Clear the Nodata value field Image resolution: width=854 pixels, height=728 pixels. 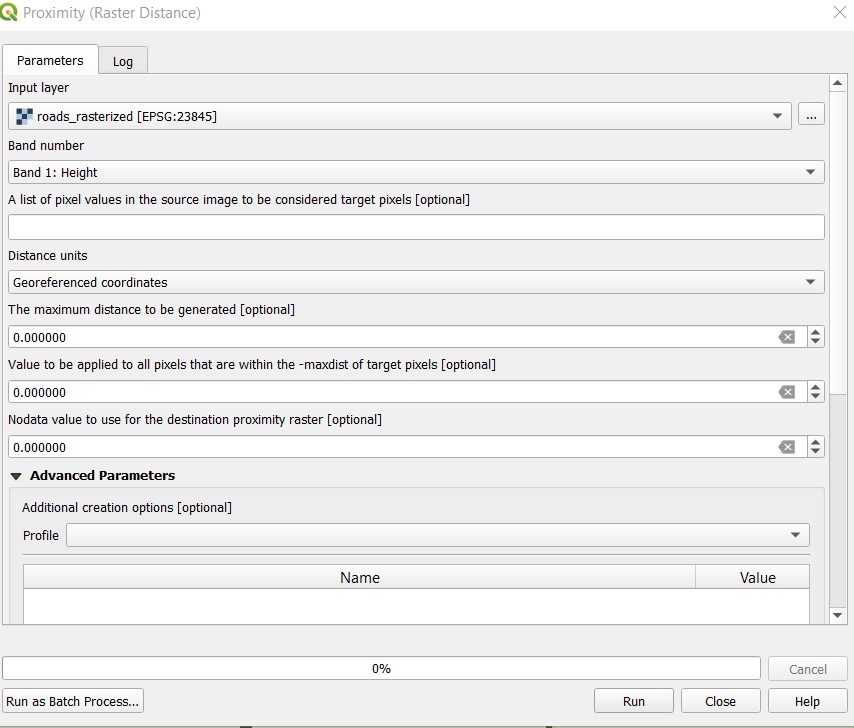(787, 447)
